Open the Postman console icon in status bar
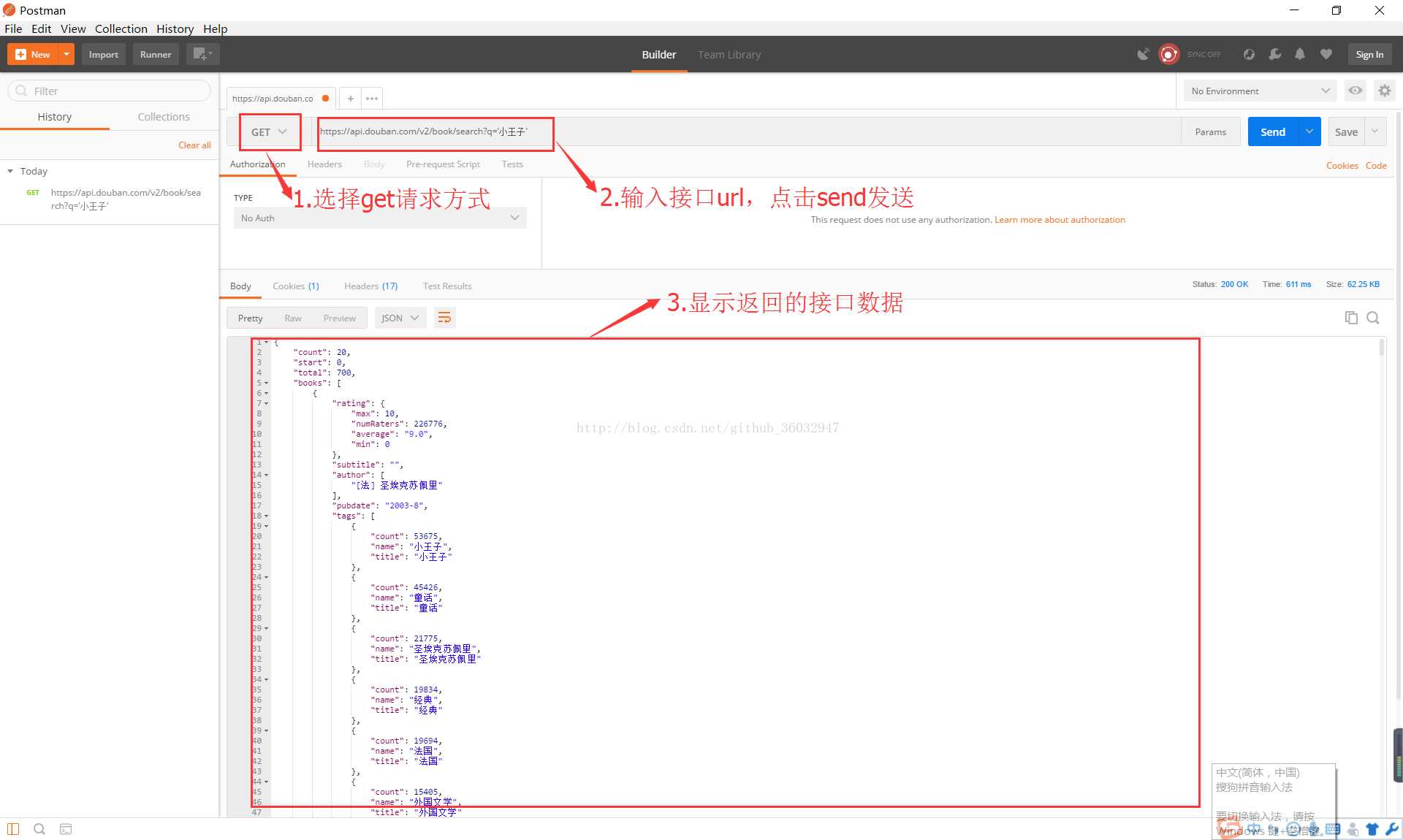 pos(66,829)
